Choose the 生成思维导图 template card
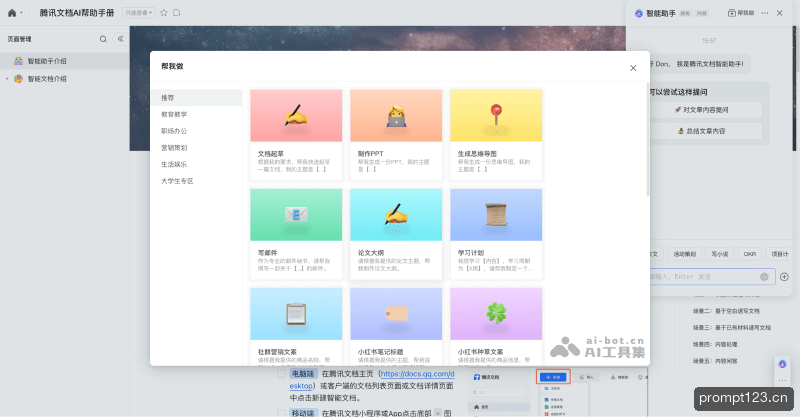Image resolution: width=800 pixels, height=417 pixels. (496, 135)
